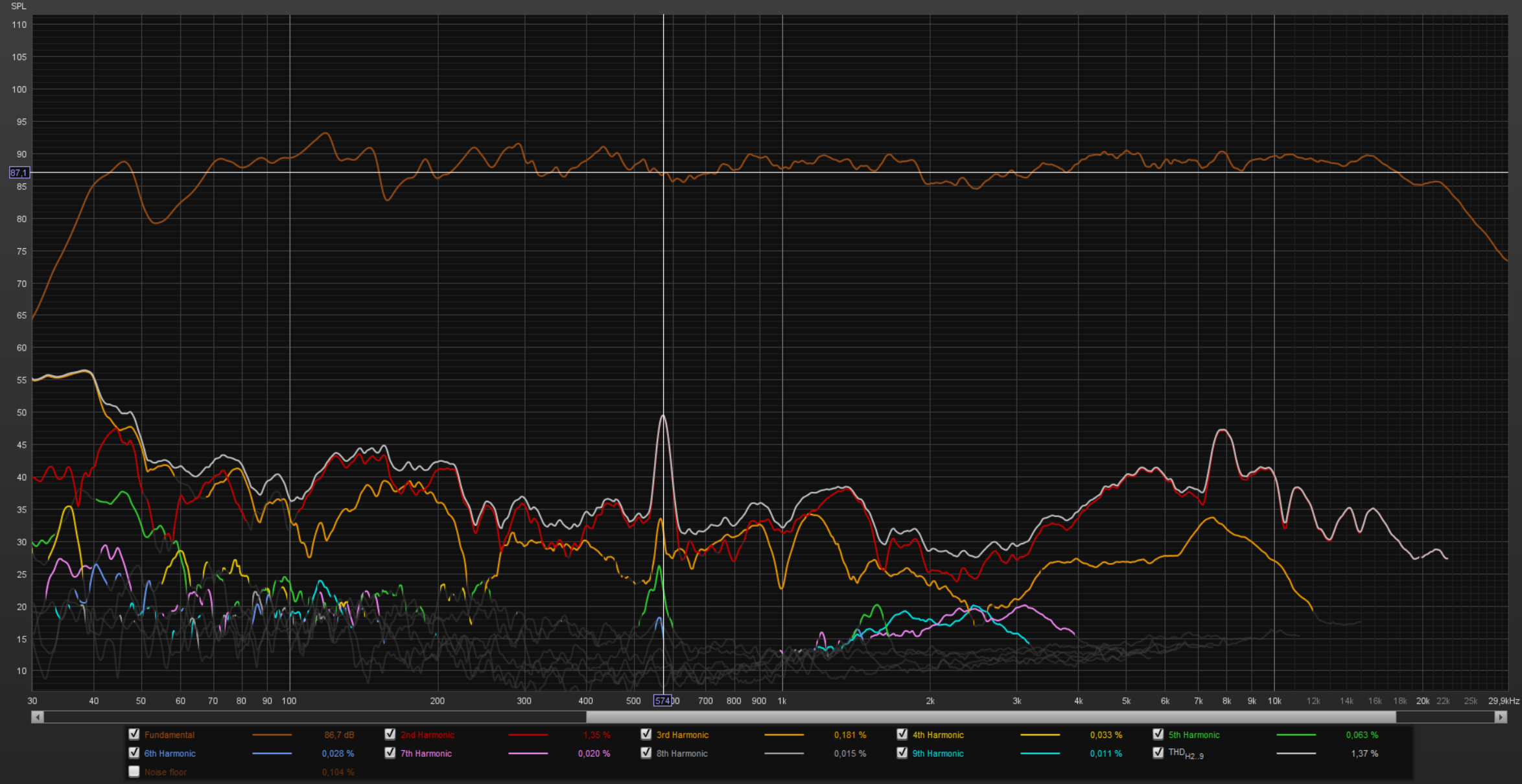Screen dimensions: 1522x784
Task: Click the 0,020 % seventh harmonic value
Action: pyautogui.click(x=594, y=754)
